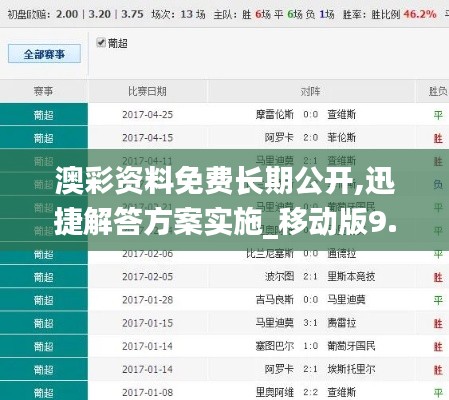Image resolution: width=449 pixels, height=400 pixels.
Task: Open team 菲伦斯
Action: click(x=341, y=138)
